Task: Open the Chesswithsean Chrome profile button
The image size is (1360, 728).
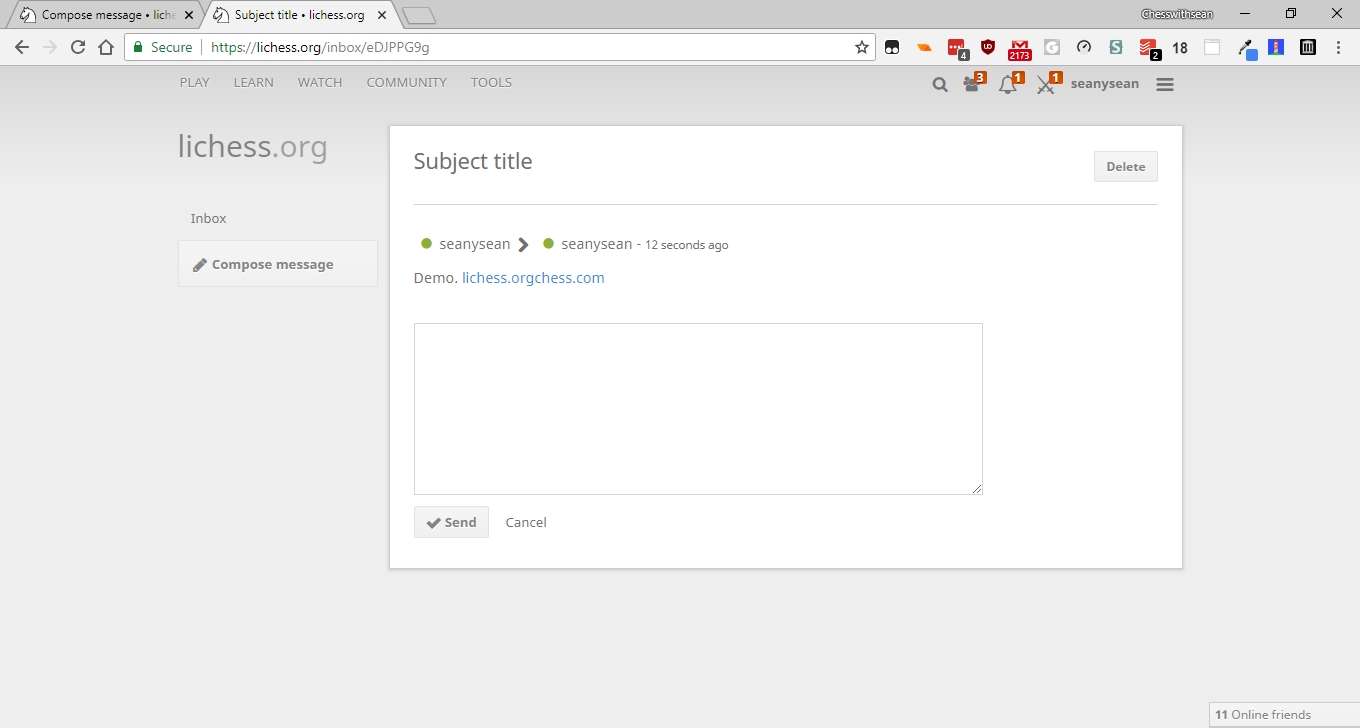Action: coord(1177,14)
